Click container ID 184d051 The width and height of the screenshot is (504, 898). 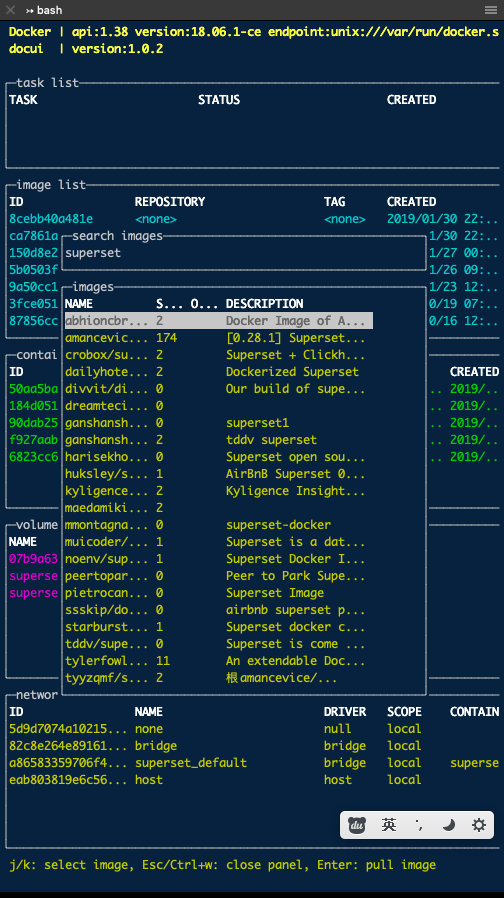[x=34, y=405]
